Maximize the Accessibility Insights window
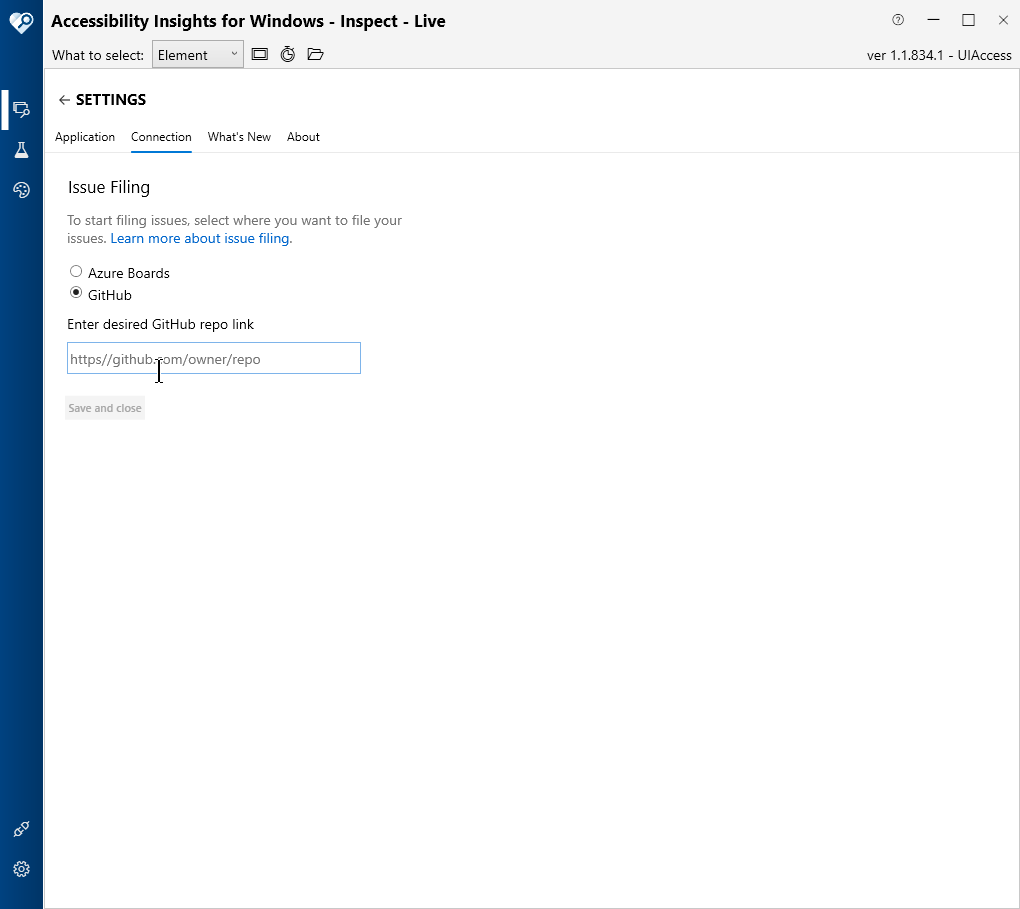 (x=968, y=20)
